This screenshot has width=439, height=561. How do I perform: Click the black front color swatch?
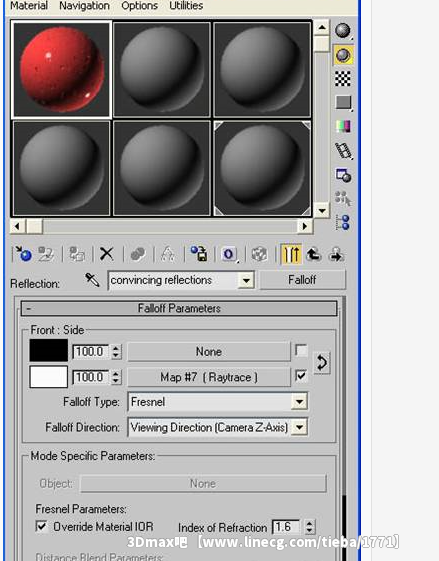[48, 350]
